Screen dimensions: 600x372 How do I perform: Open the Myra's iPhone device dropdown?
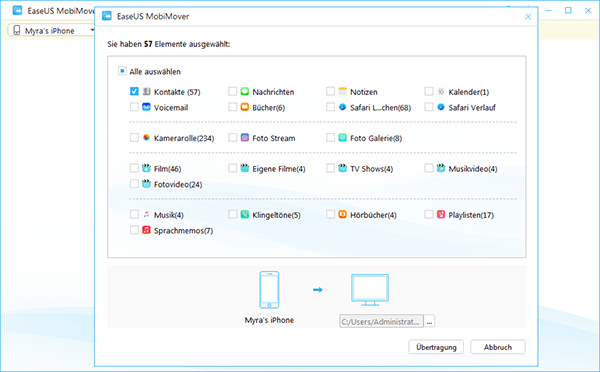coord(52,31)
